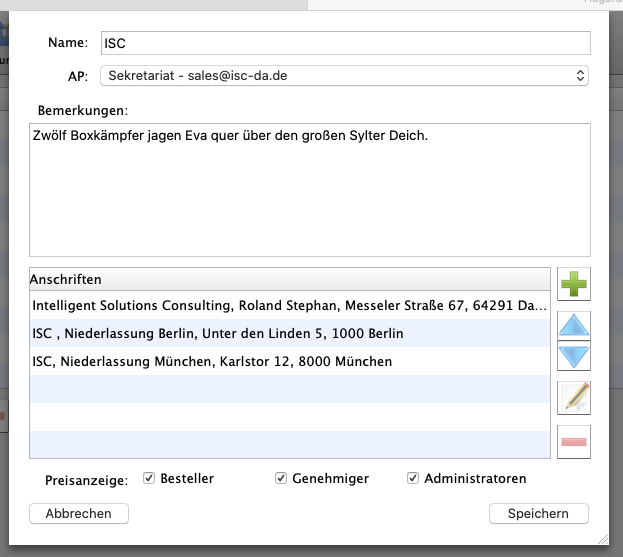The width and height of the screenshot is (623, 557).
Task: Focus the Name field containing ISC
Action: pos(346,43)
